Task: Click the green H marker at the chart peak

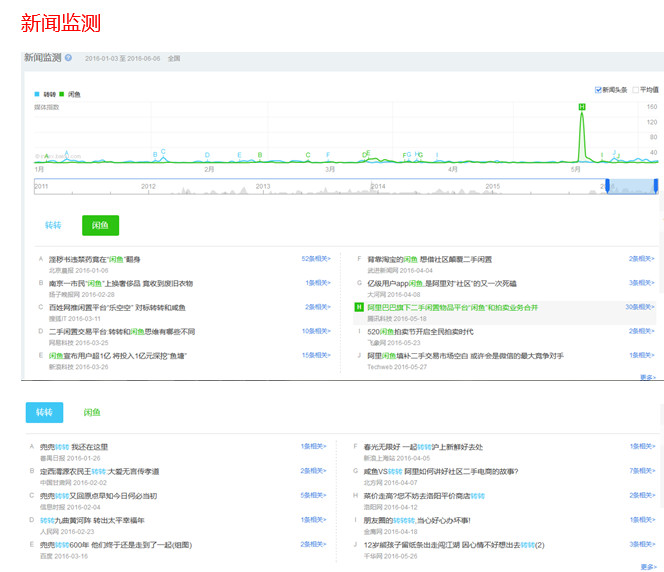Action: tap(582, 107)
